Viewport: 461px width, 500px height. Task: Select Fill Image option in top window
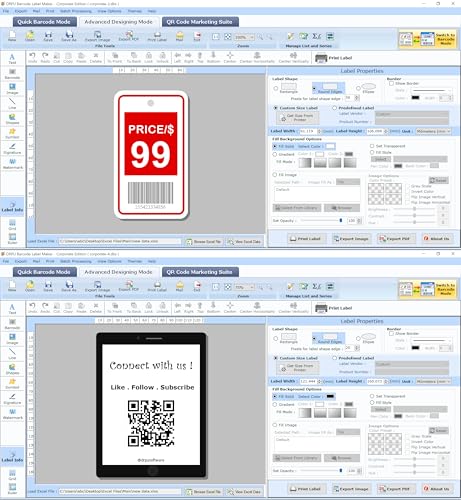pyautogui.click(x=275, y=175)
